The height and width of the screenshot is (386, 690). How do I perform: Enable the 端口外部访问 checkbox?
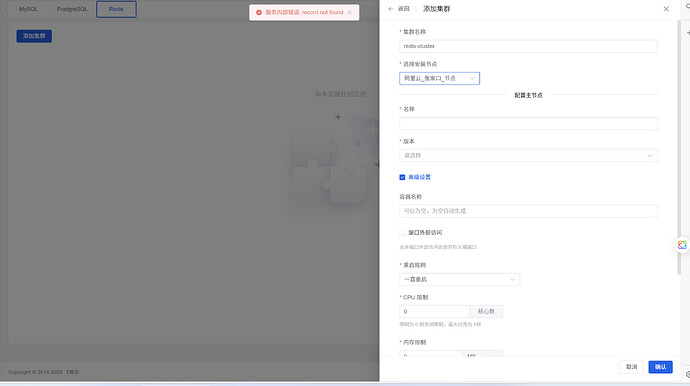coord(402,232)
